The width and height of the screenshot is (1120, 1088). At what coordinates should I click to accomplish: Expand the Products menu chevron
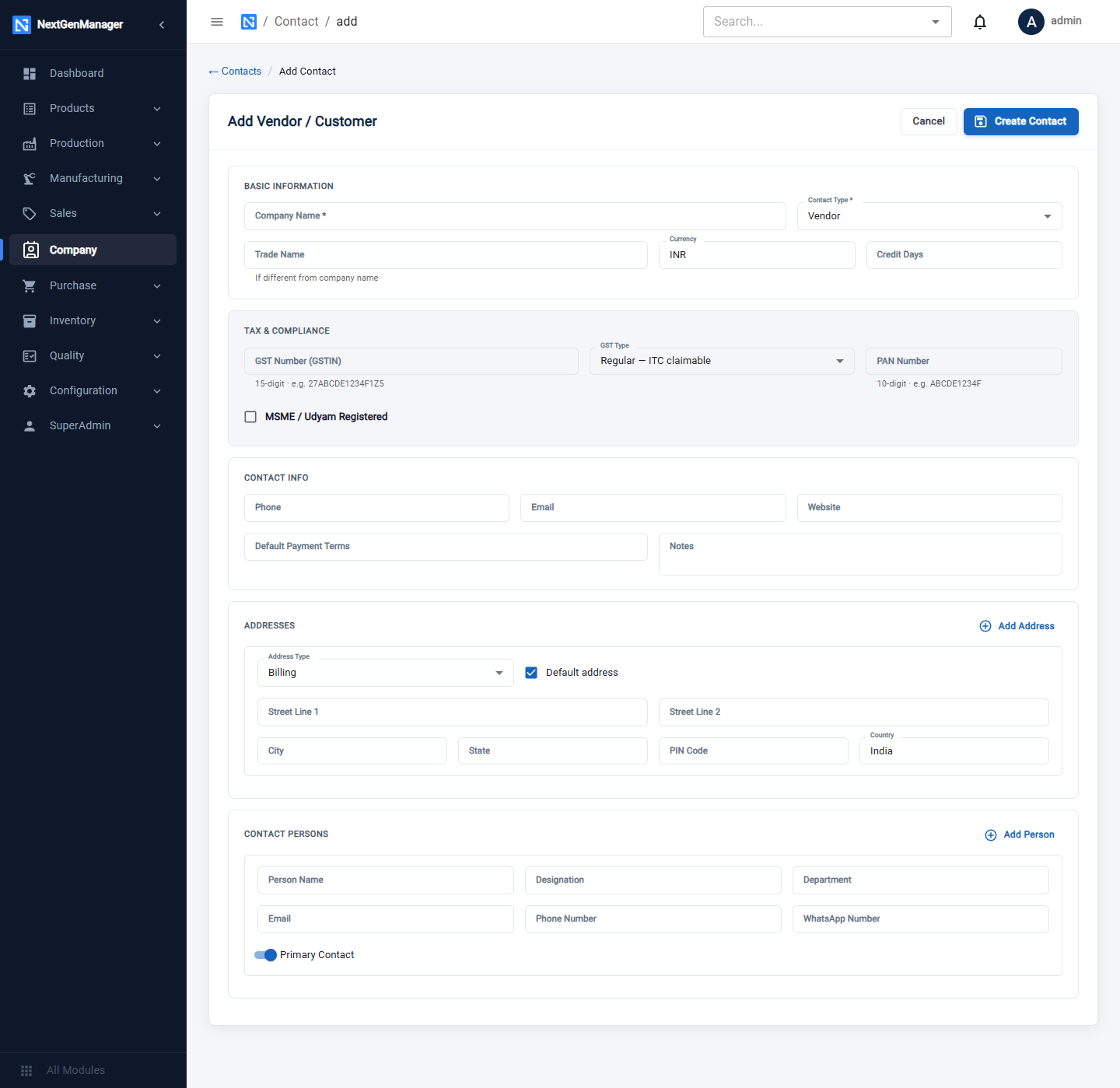click(157, 108)
